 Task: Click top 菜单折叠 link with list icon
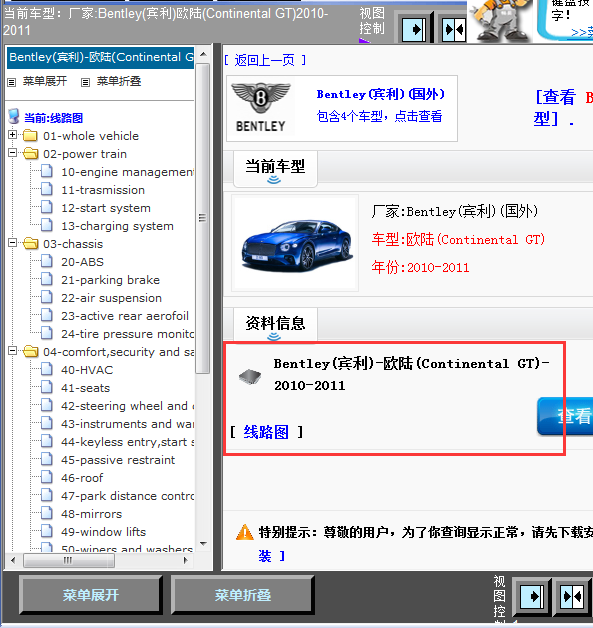(x=111, y=82)
